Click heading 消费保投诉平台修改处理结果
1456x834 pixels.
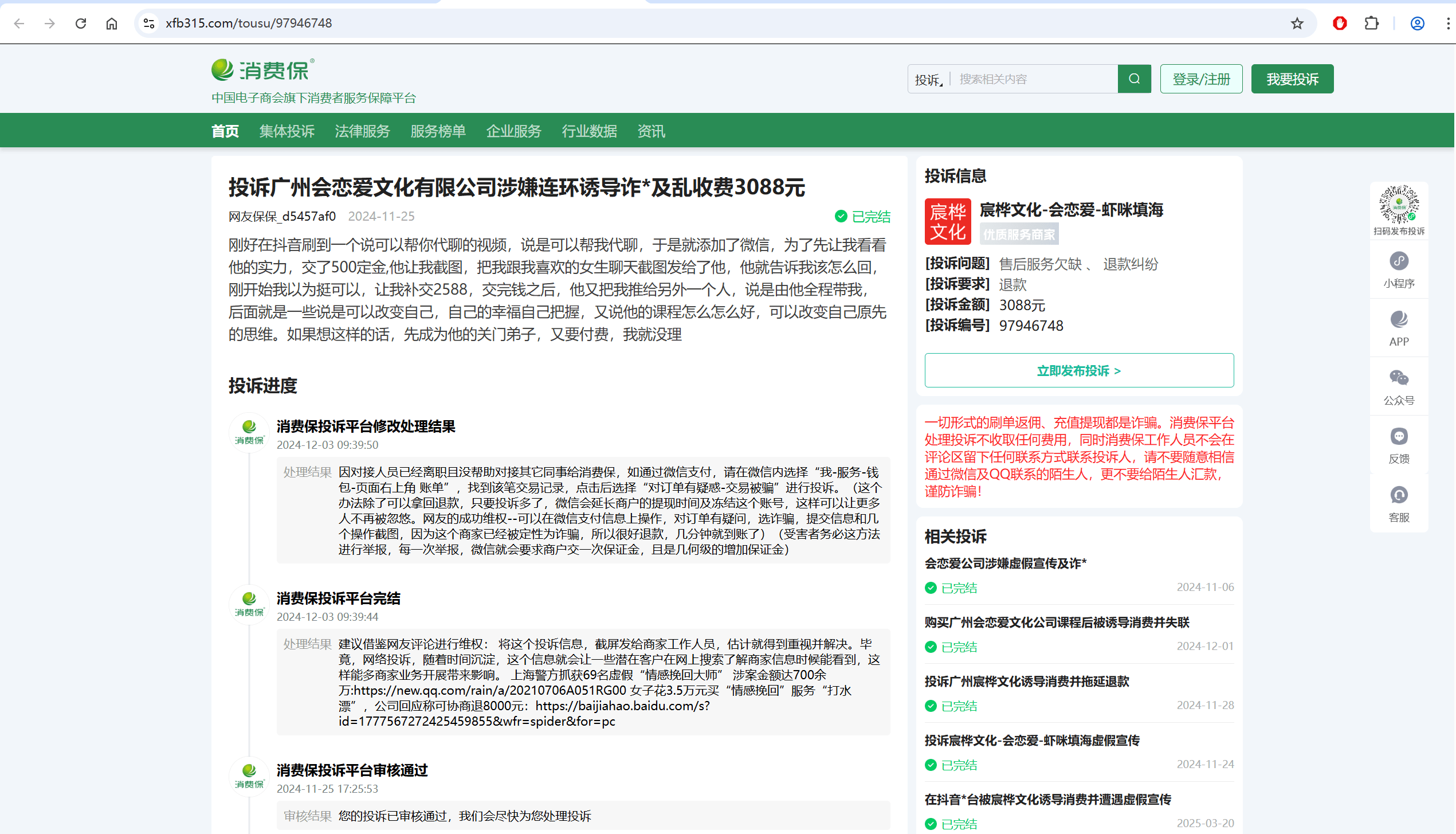click(x=366, y=426)
